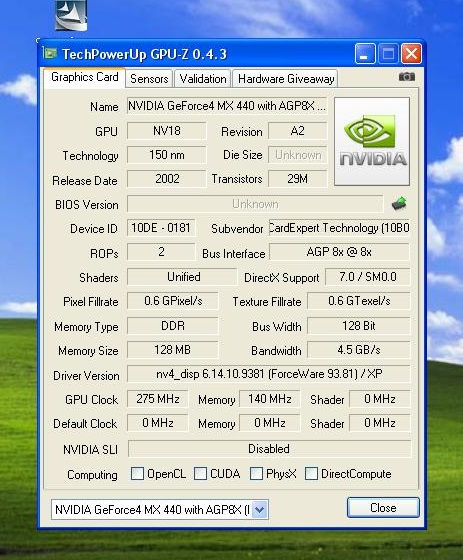Click the NVIDIA logo image

point(372,141)
